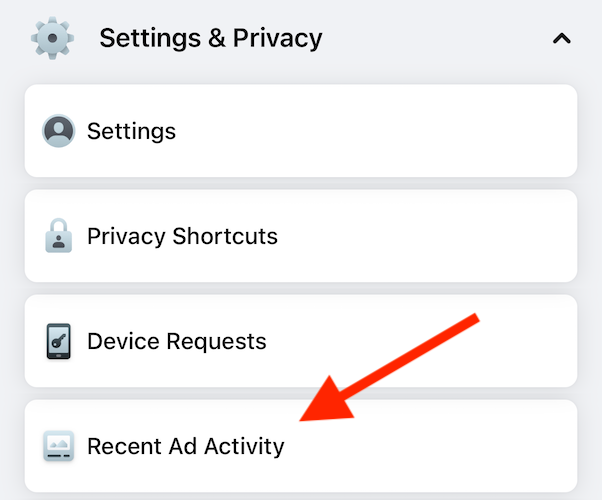Click the empty space between heading and chevron

[x=440, y=39]
